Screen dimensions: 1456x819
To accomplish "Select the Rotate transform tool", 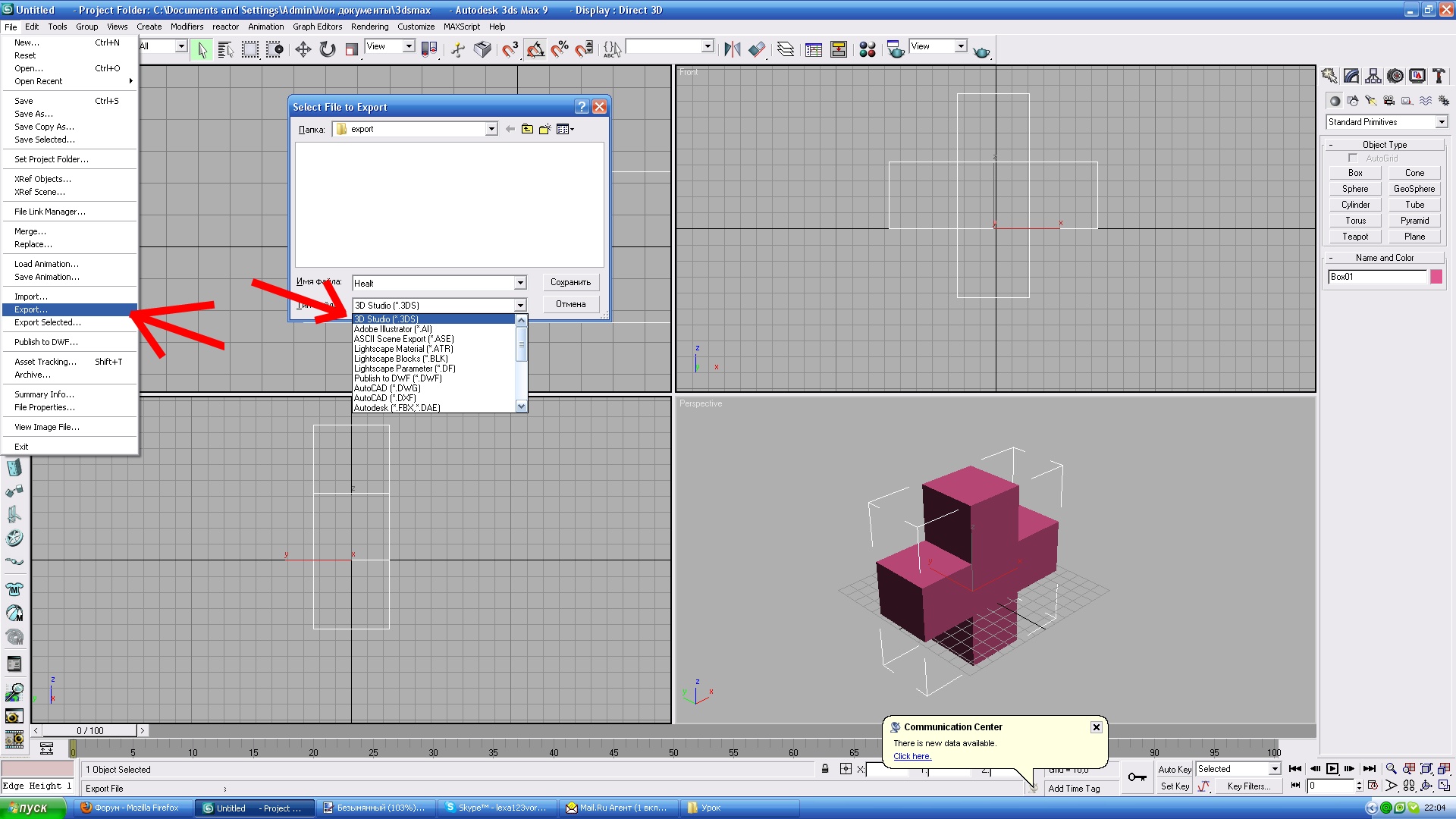I will (x=328, y=50).
